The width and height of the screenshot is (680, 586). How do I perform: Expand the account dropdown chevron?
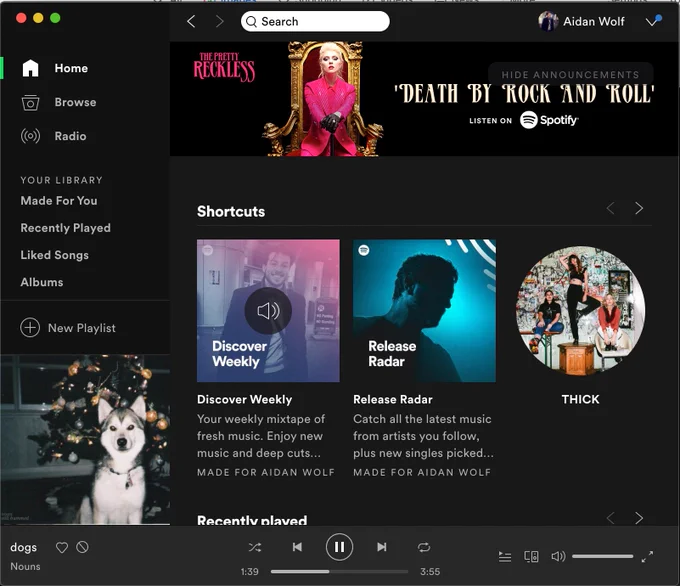tap(652, 22)
